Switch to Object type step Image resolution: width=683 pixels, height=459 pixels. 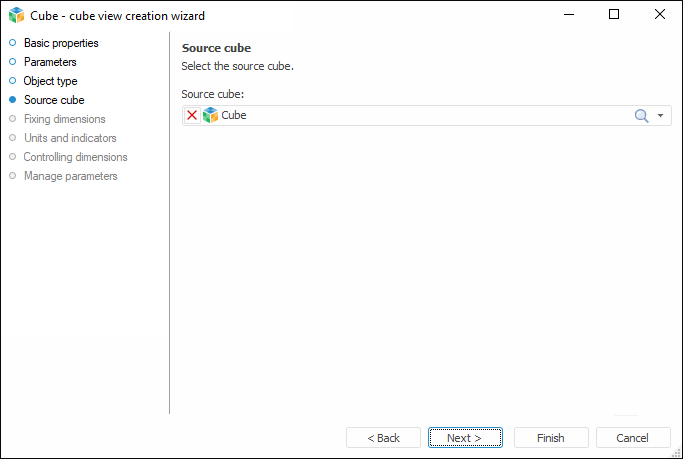point(50,81)
